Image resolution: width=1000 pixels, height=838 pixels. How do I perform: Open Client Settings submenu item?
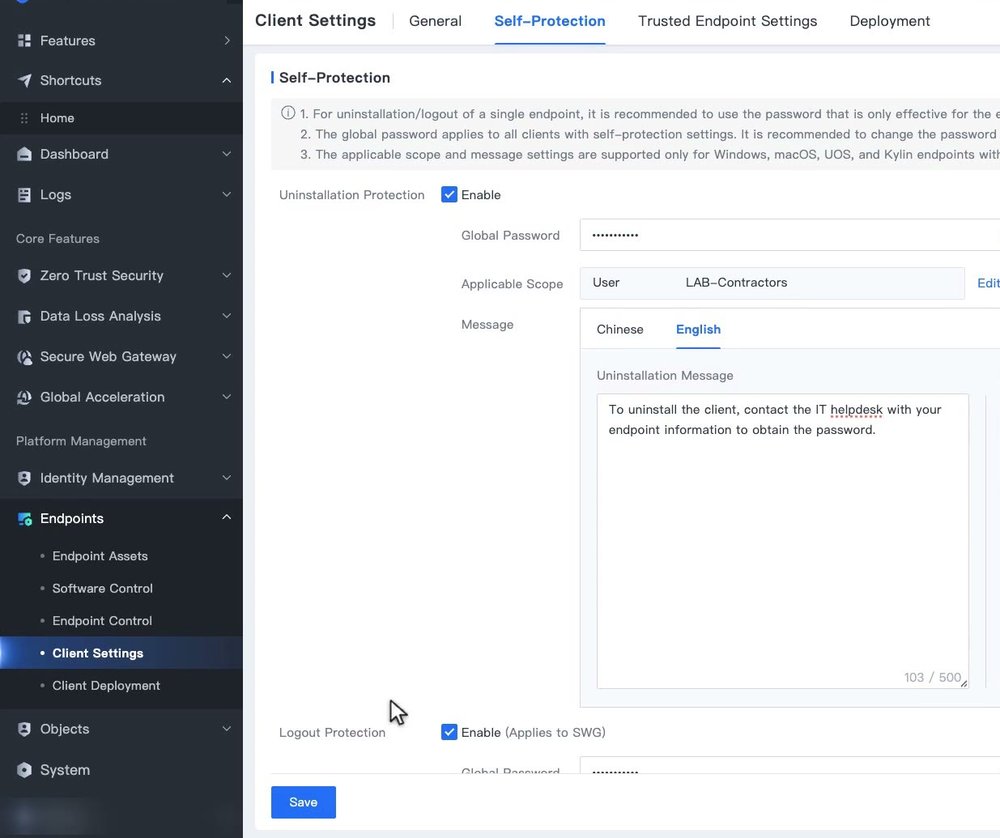pyautogui.click(x=121, y=653)
